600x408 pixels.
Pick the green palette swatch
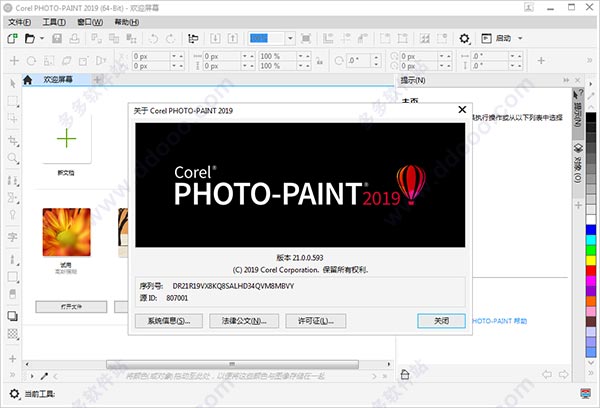tap(591, 250)
